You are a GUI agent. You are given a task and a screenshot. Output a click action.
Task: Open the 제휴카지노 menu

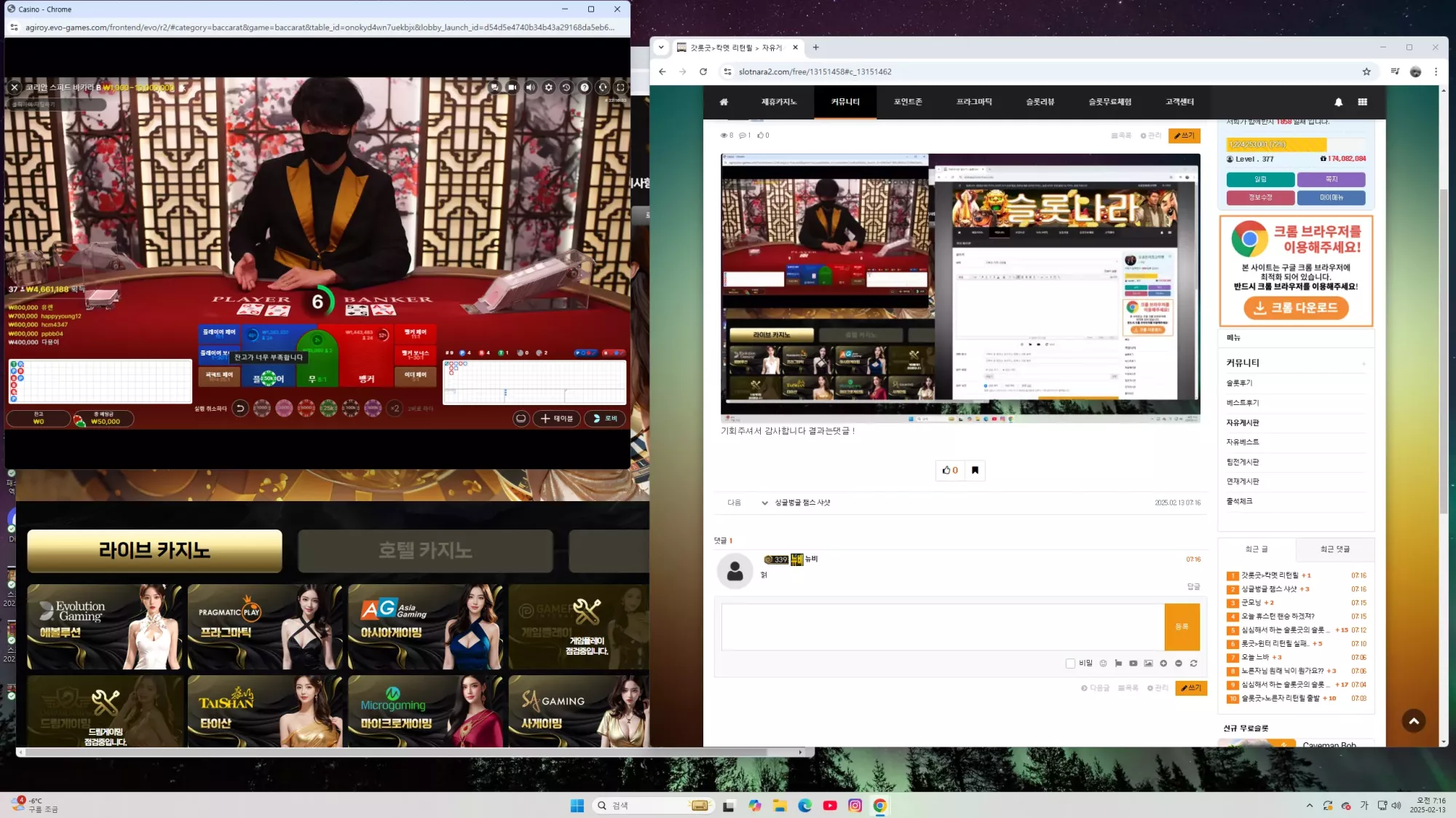(779, 102)
